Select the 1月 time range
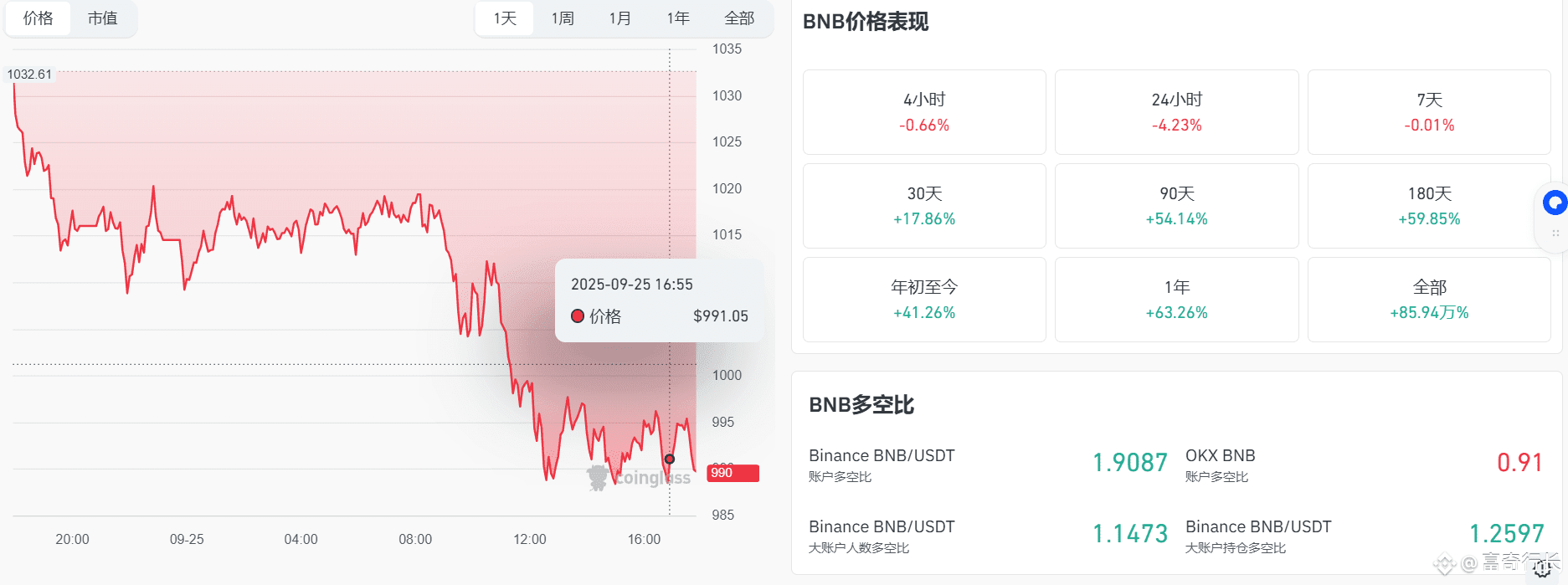The width and height of the screenshot is (1568, 585). click(620, 18)
